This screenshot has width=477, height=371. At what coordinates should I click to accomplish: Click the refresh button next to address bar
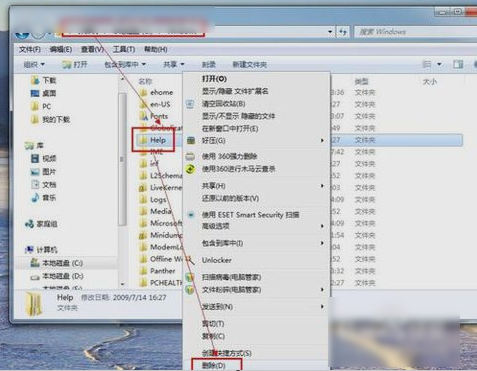343,32
